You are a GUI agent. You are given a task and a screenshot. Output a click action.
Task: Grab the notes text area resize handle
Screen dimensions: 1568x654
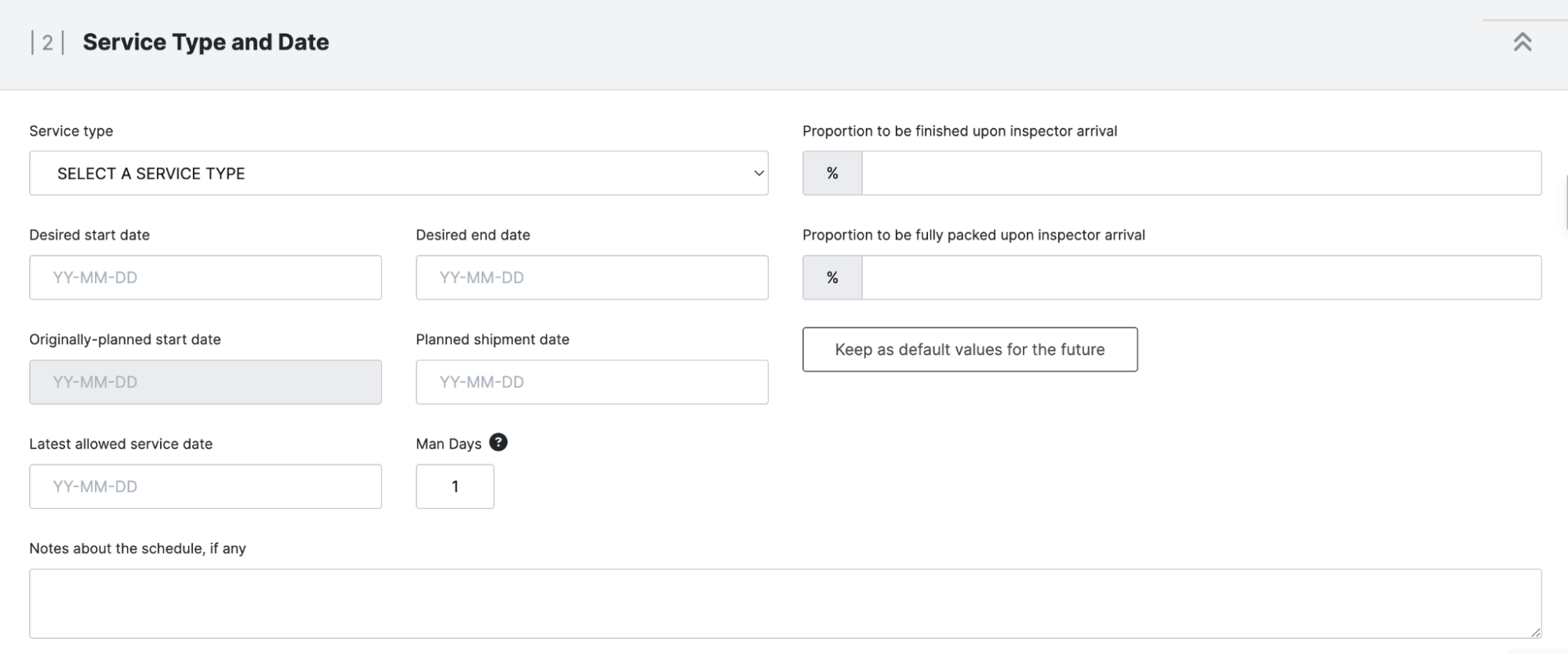pos(1535,632)
